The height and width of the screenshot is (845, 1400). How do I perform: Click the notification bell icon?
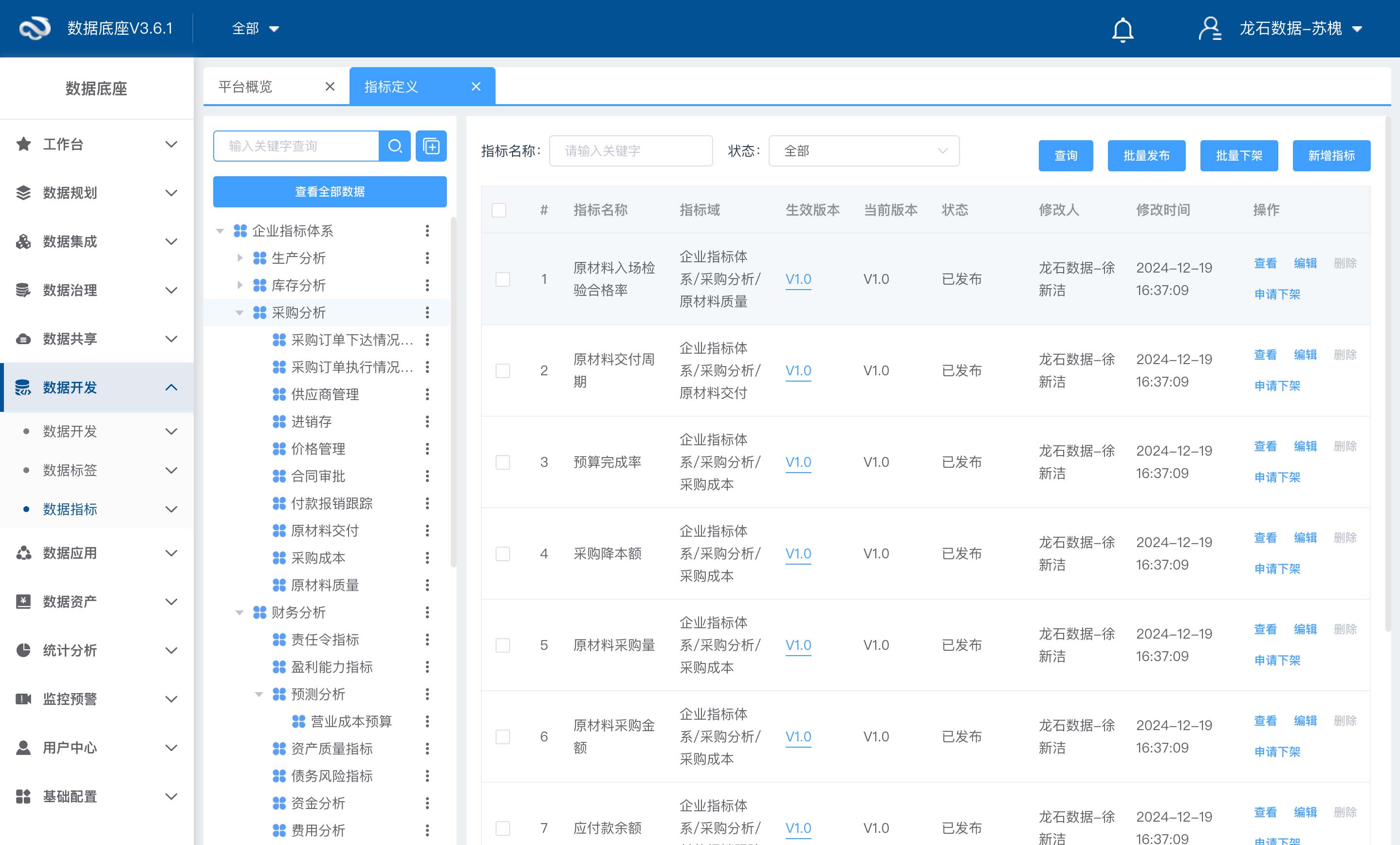[1122, 29]
